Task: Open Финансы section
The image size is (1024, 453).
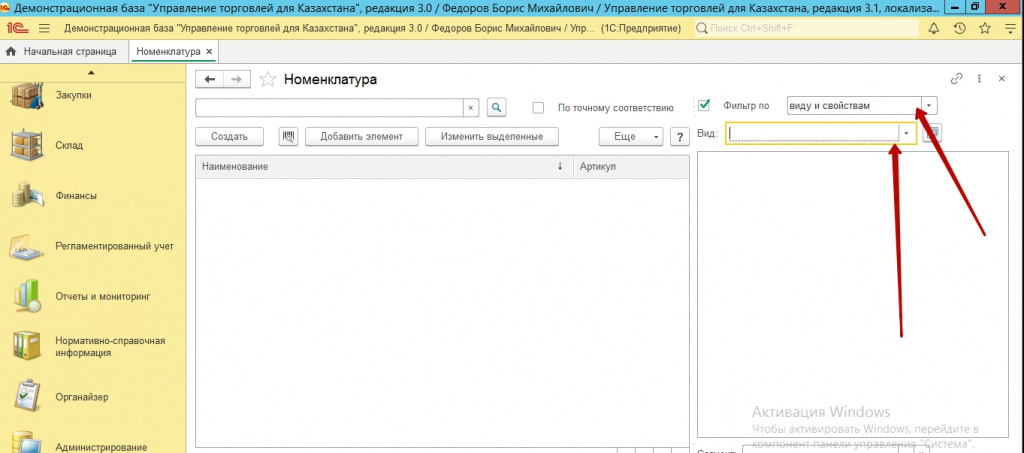Action: (76, 196)
